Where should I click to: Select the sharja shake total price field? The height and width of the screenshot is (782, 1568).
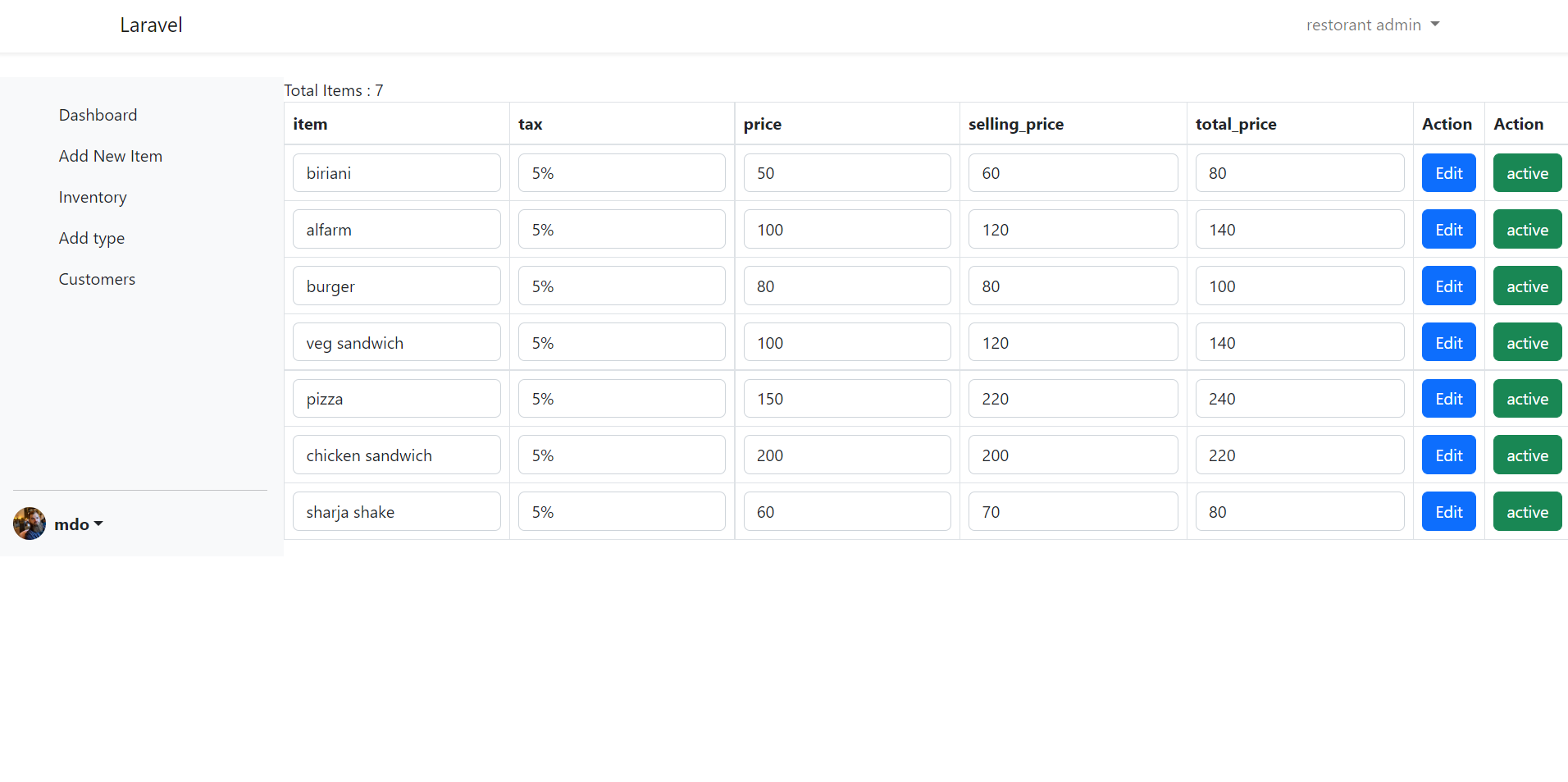tap(1299, 512)
